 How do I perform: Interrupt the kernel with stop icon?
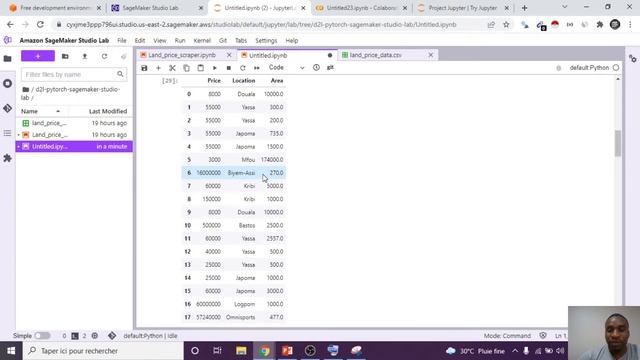tap(229, 68)
